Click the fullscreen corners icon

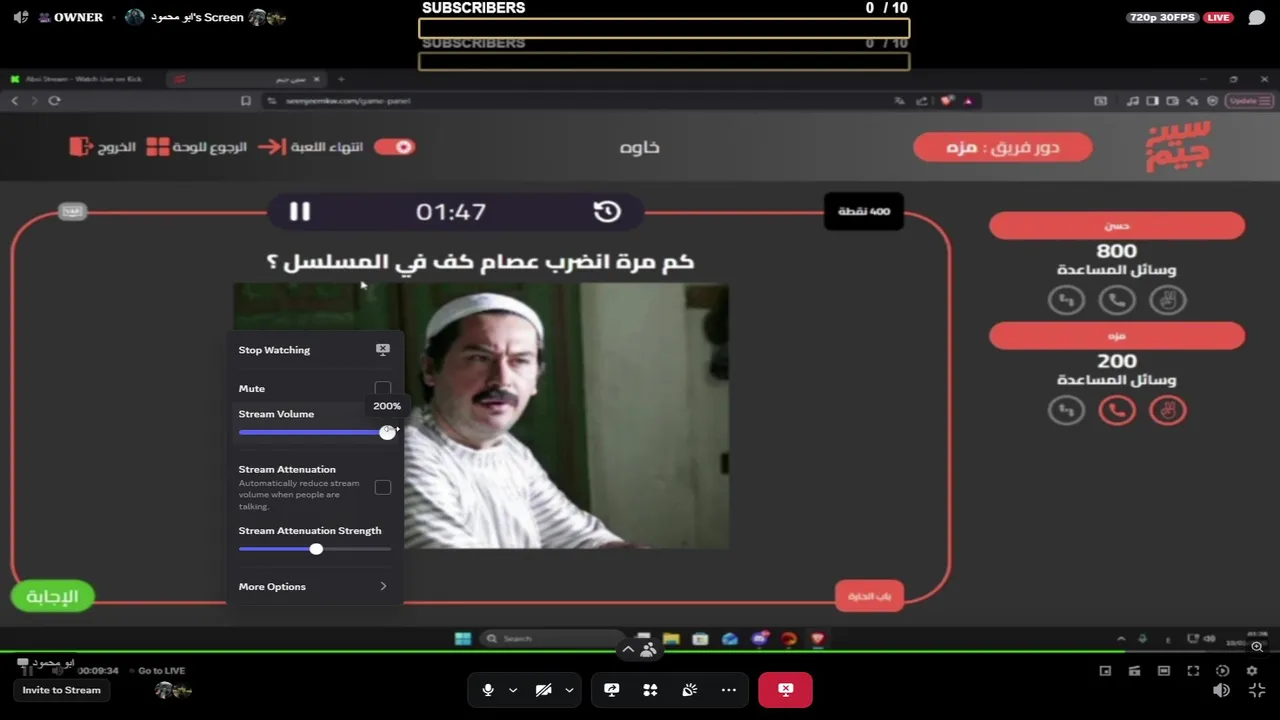[x=1193, y=671]
